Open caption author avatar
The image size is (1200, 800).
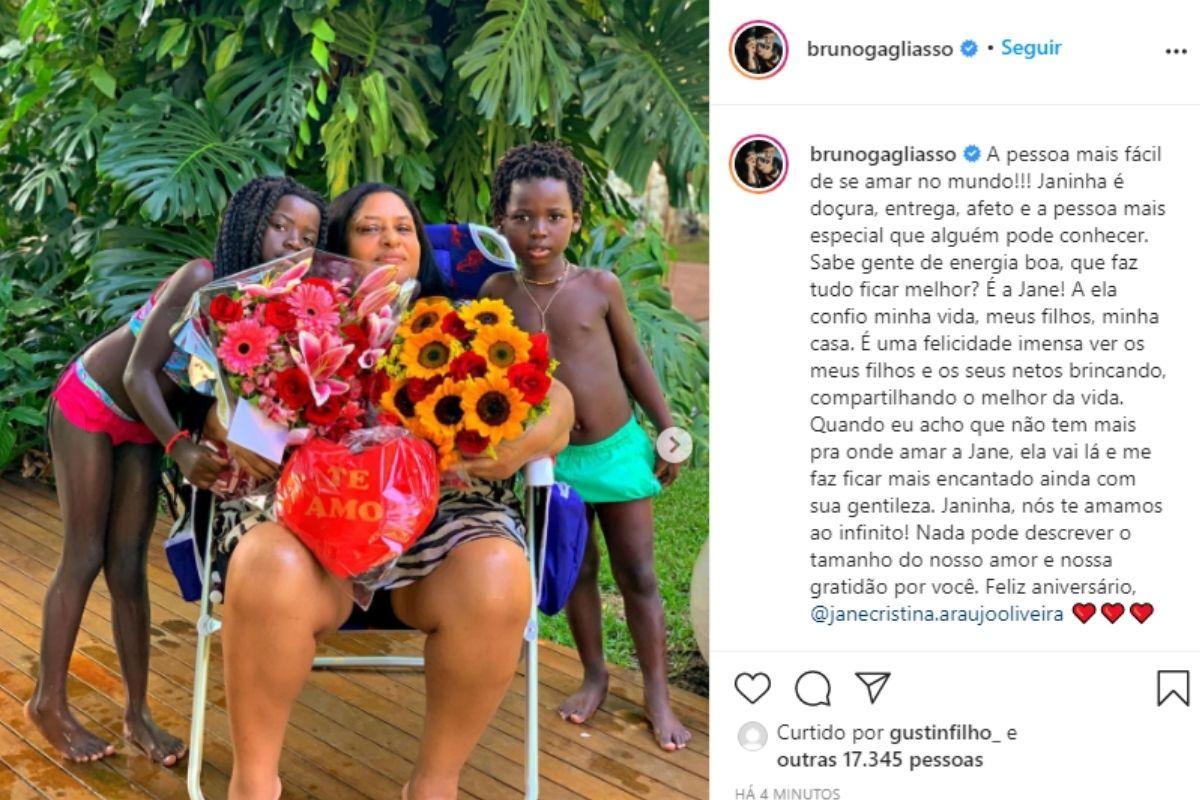click(759, 164)
